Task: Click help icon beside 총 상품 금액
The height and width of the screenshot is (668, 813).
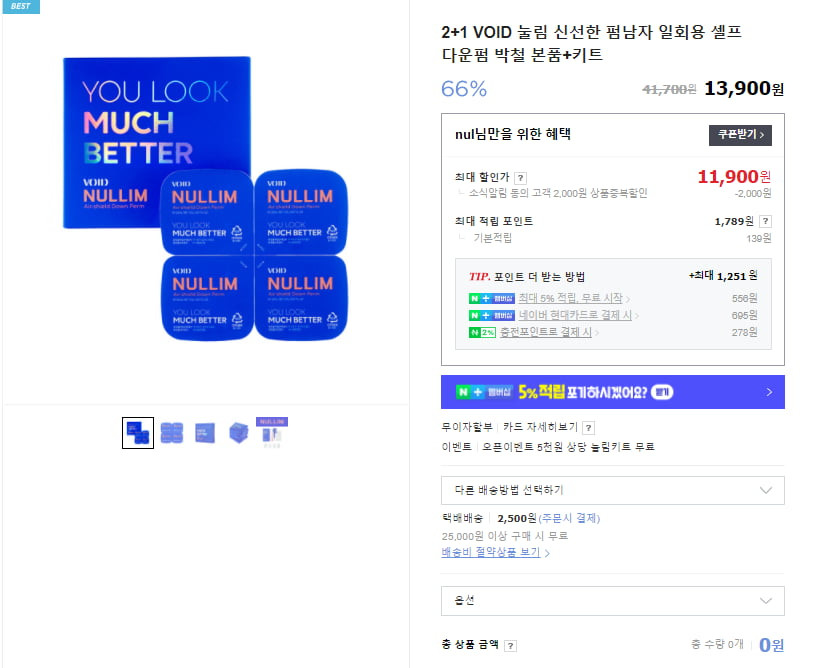Action: point(510,646)
